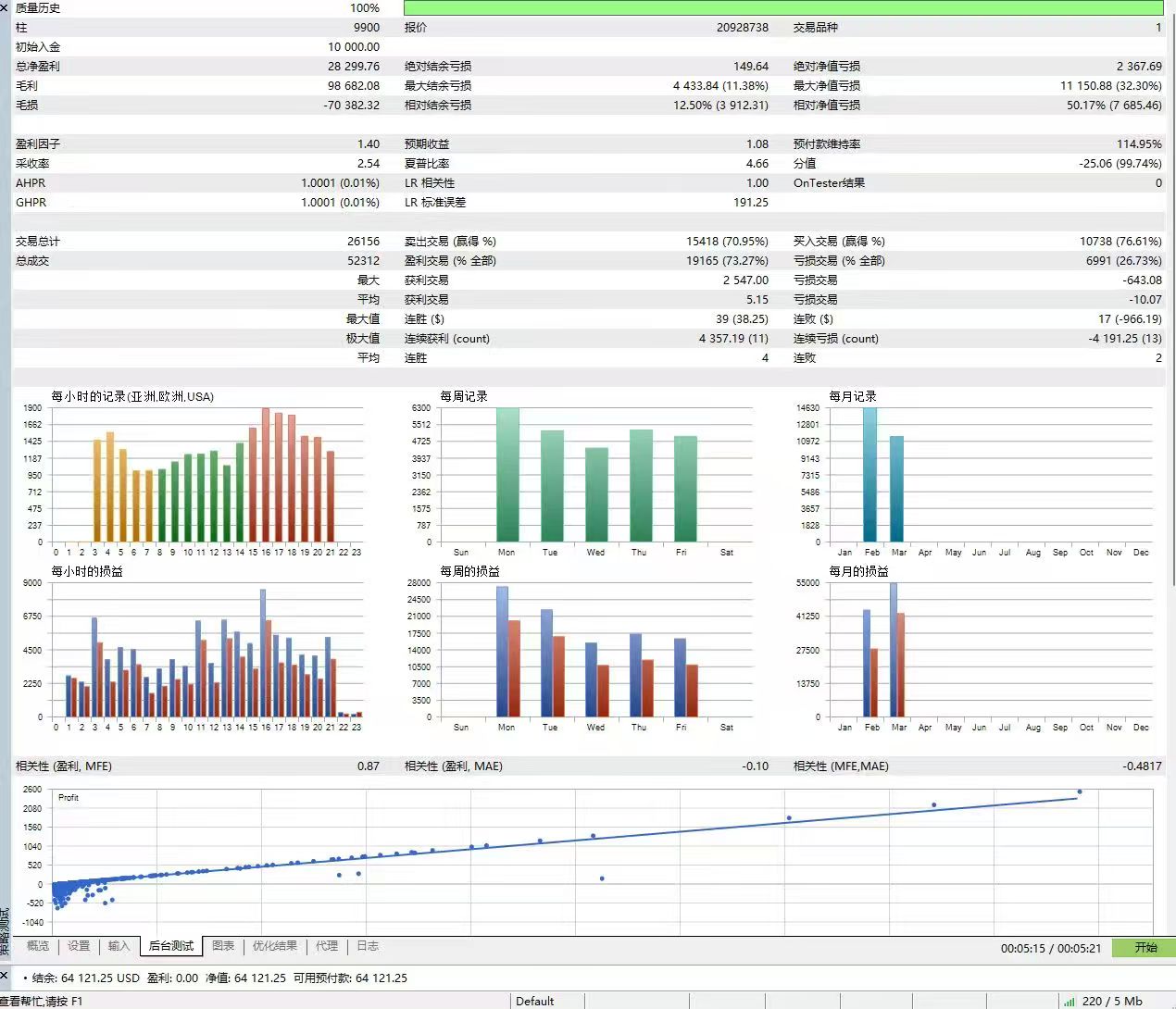The image size is (1176, 1009).
Task: Click the 初始入金 value 10 000.00
Action: [x=353, y=47]
